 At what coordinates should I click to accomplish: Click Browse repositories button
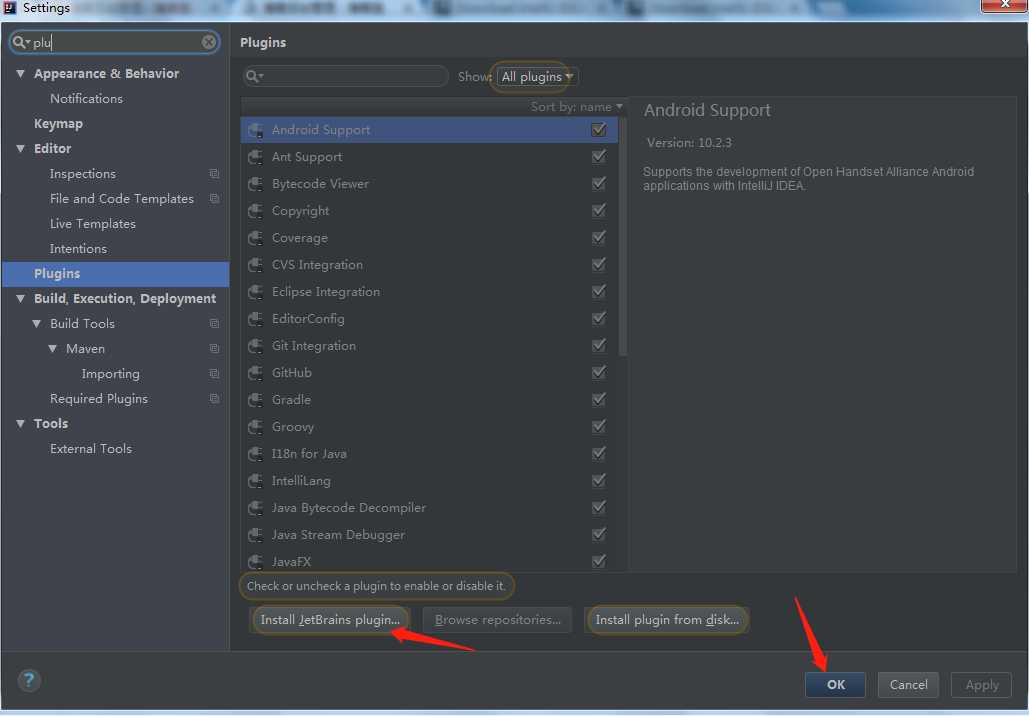click(x=497, y=620)
